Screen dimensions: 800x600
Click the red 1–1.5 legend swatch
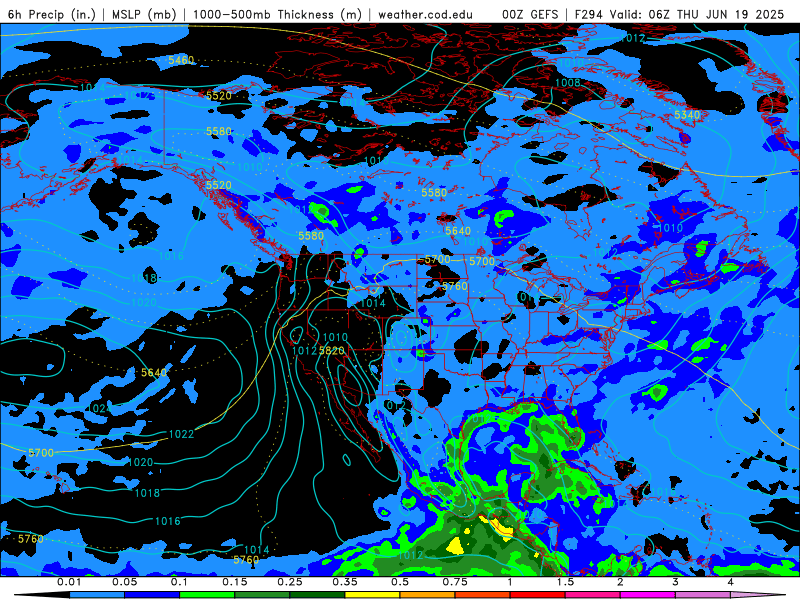click(x=538, y=595)
